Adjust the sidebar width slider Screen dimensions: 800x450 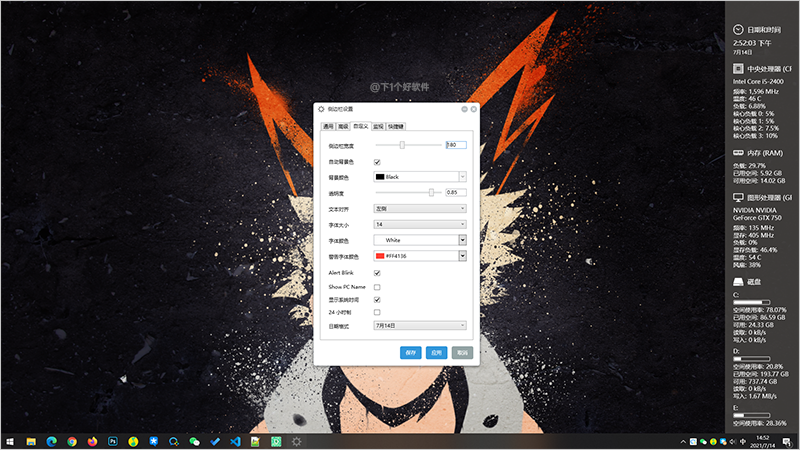[x=402, y=145]
